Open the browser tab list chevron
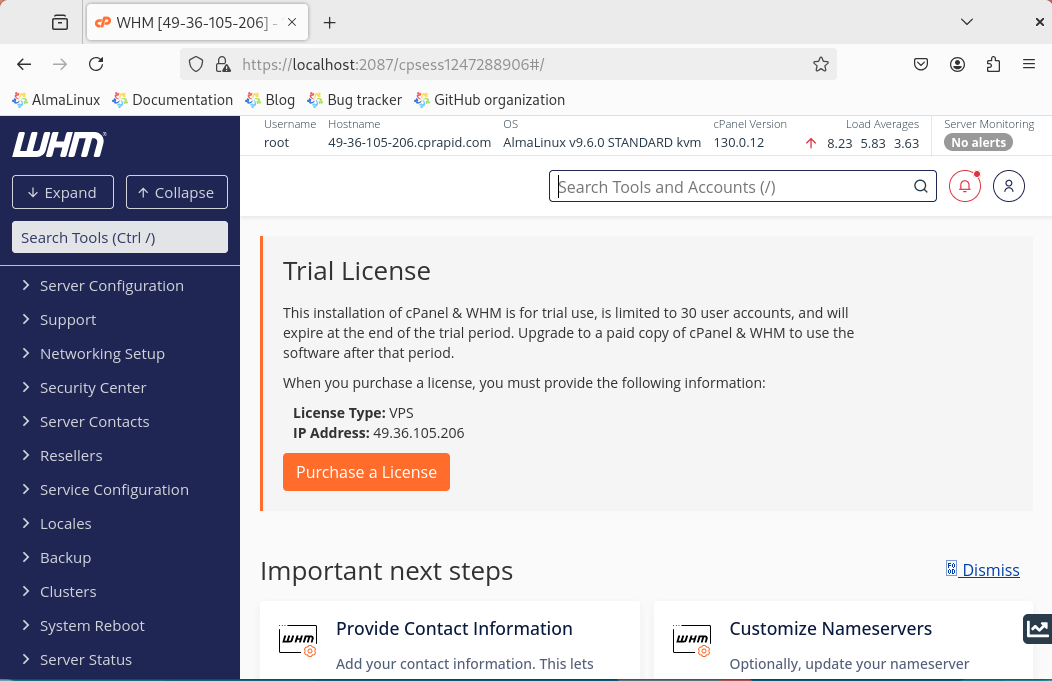Screen dimensions: 1052x681 (966, 21)
